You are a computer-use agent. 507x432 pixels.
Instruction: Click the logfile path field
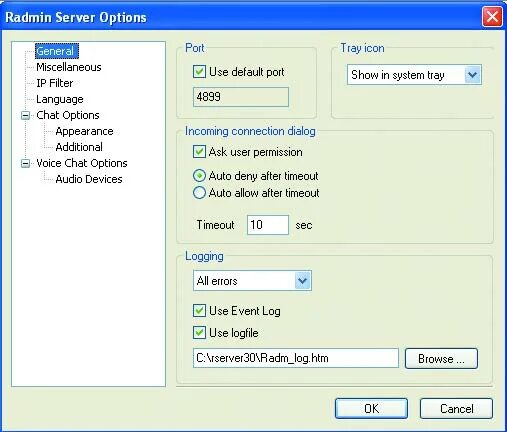coord(296,358)
